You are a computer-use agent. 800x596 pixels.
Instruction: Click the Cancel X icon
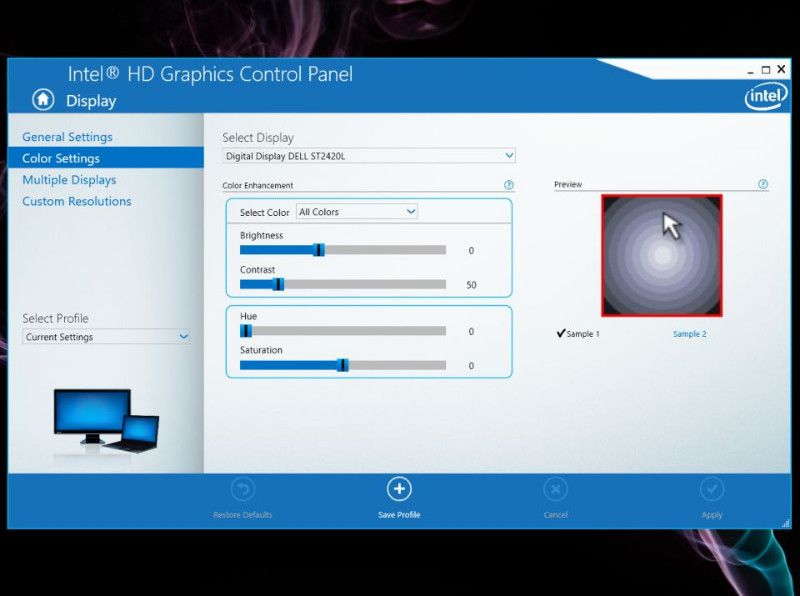(555, 490)
